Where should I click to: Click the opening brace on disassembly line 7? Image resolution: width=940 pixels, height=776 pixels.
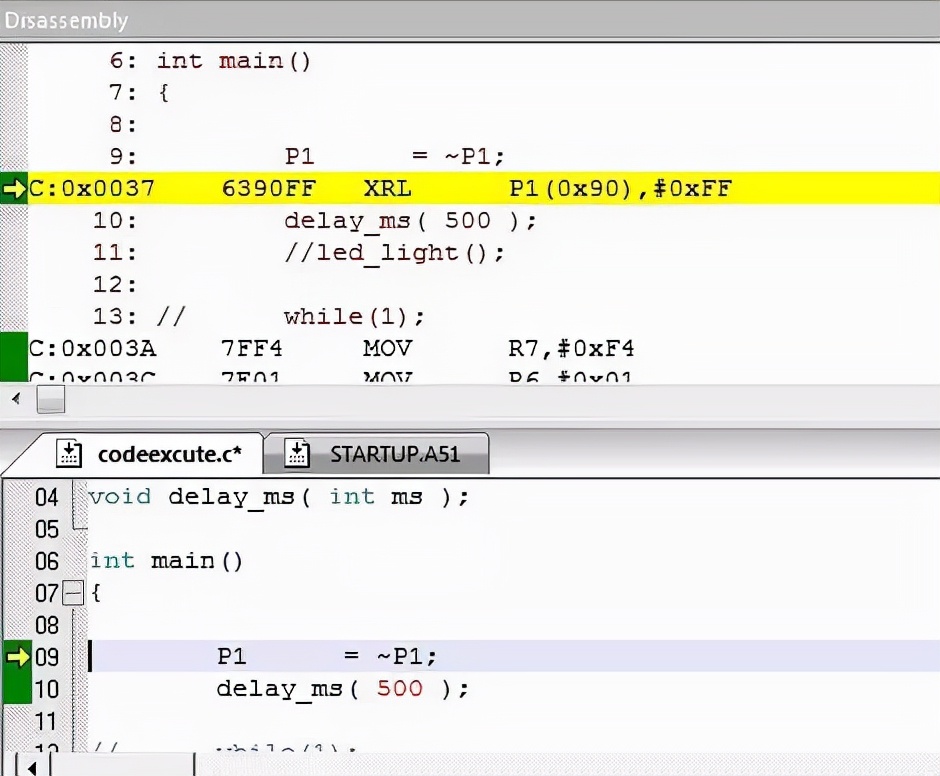[164, 93]
